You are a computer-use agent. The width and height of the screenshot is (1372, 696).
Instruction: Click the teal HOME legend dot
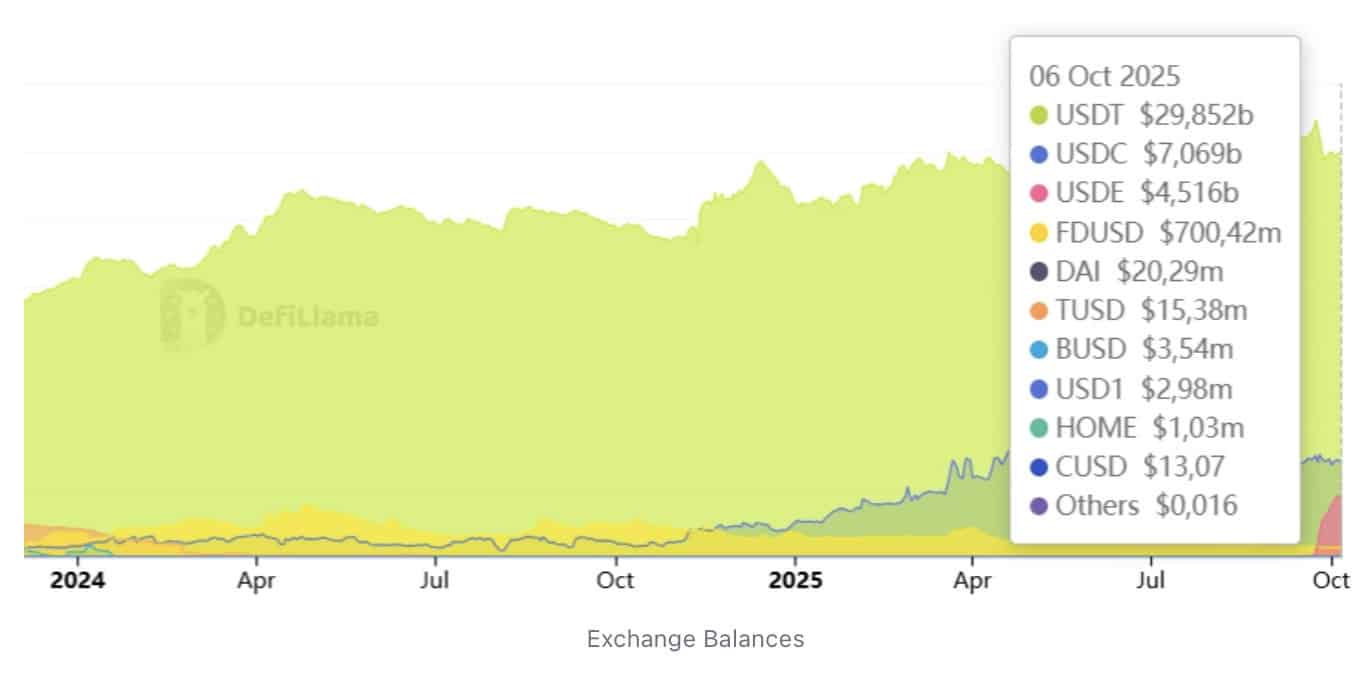1038,428
